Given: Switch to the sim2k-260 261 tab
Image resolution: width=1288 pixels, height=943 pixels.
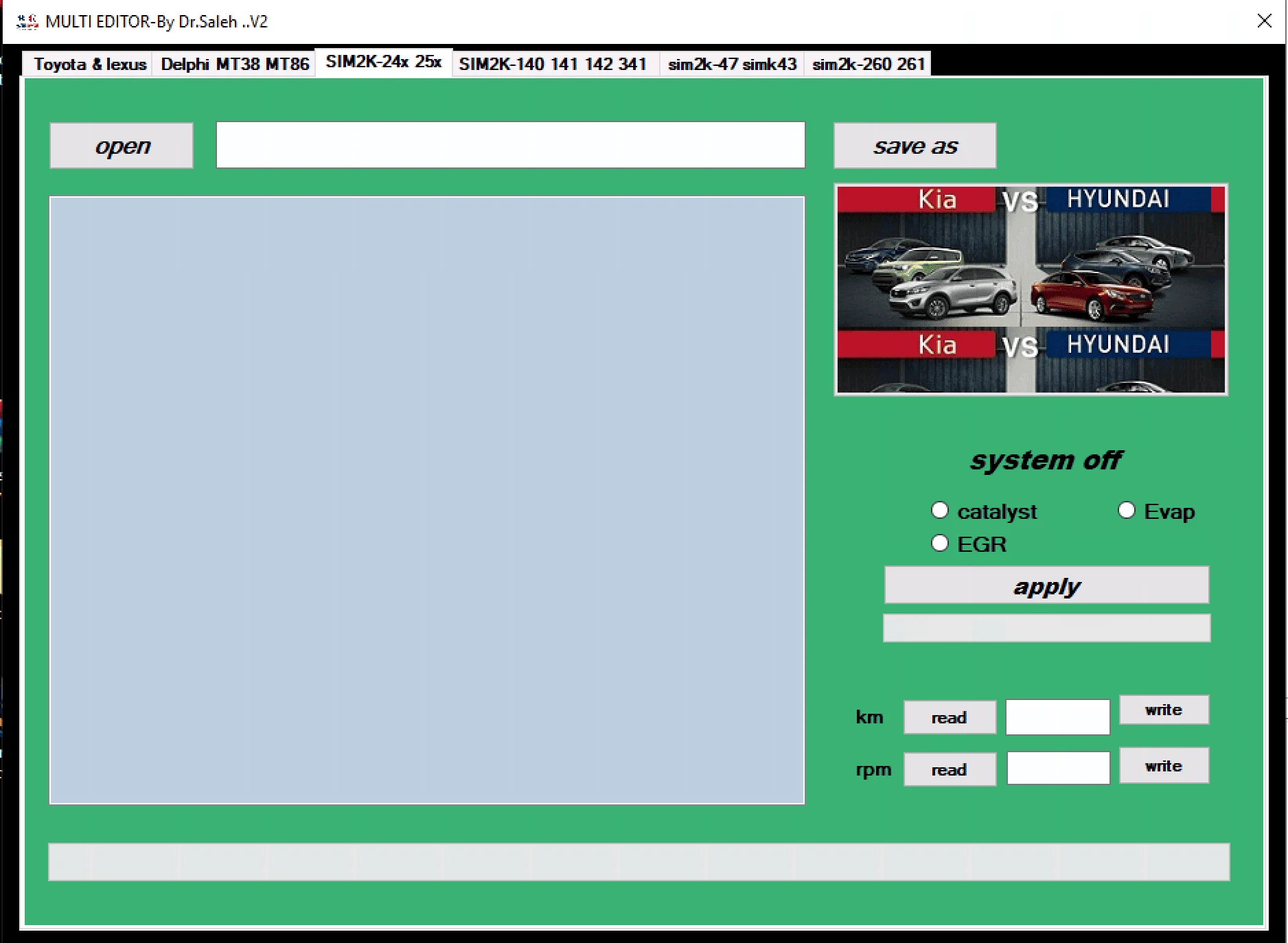Looking at the screenshot, I should click(868, 65).
